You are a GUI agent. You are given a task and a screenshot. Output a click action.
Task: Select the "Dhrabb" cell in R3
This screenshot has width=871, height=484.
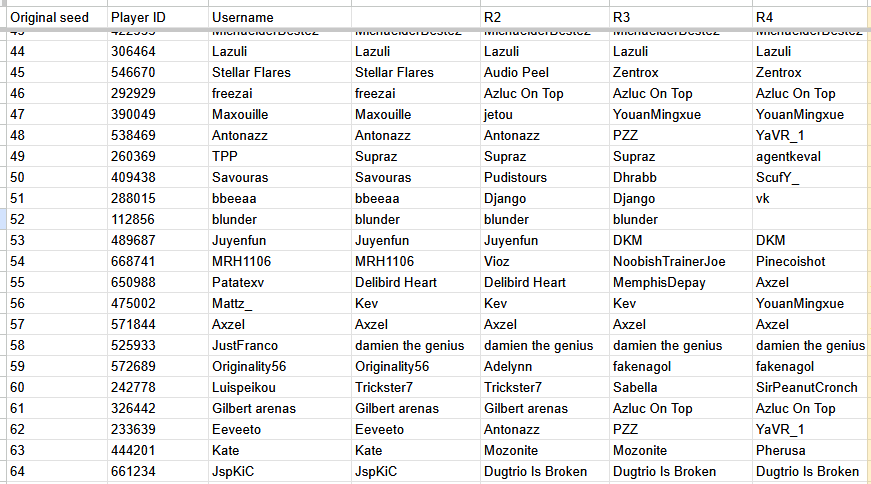636,177
